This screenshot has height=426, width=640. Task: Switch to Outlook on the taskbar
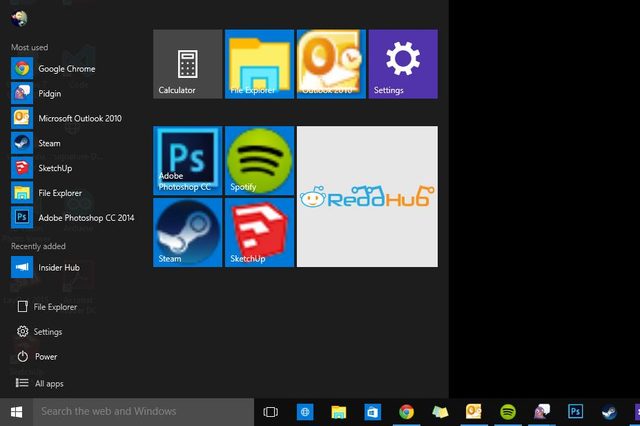(474, 412)
